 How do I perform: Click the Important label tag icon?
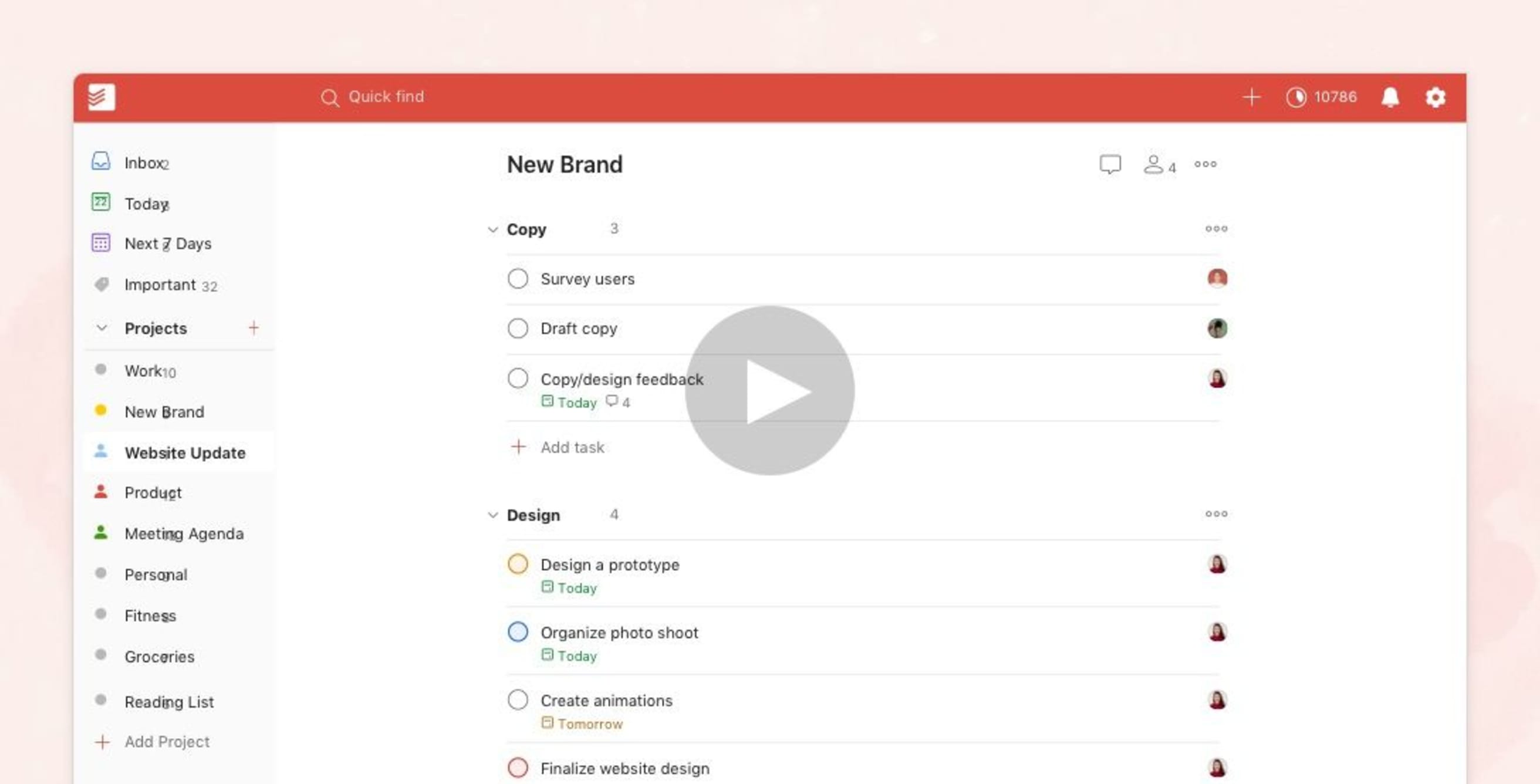coord(102,284)
